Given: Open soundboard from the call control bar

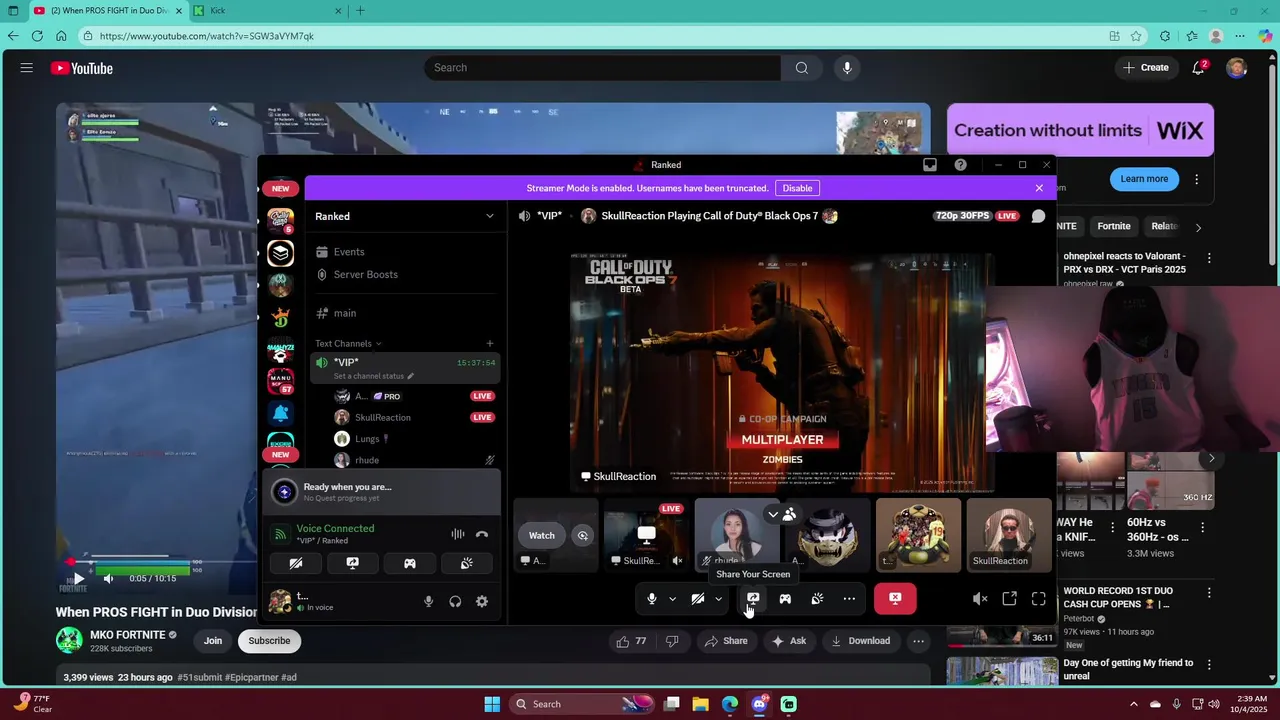Looking at the screenshot, I should 817,599.
